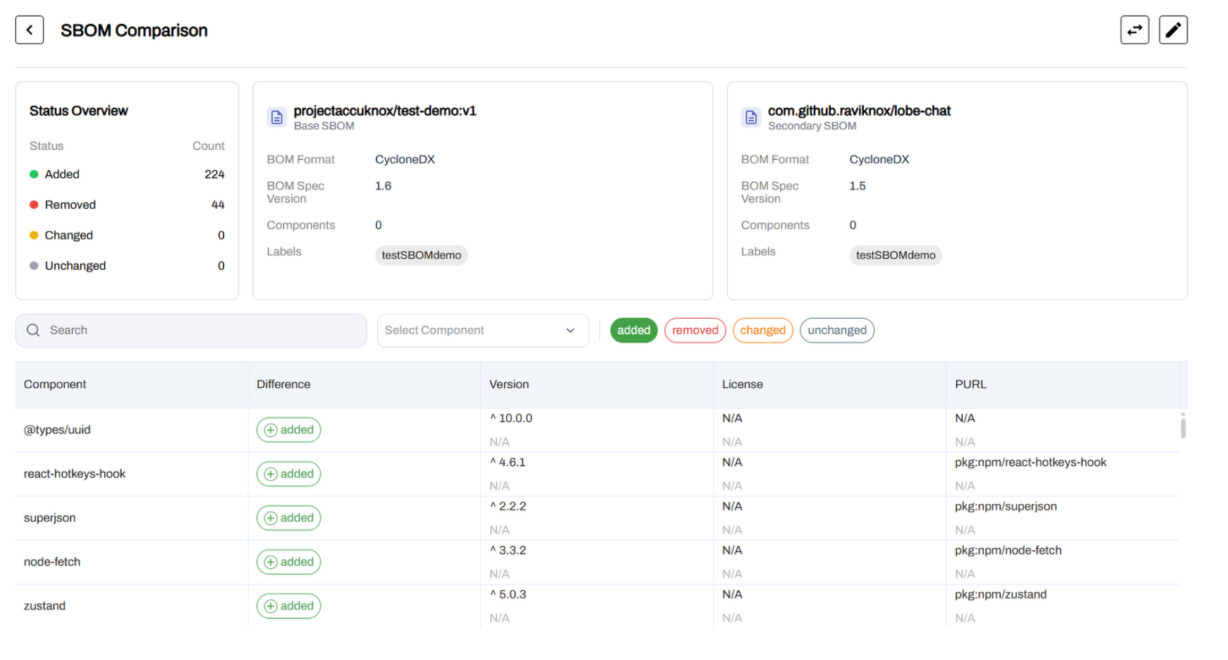Click the added badge on the zustand row
Screen dimensions: 1228x660
pos(288,605)
